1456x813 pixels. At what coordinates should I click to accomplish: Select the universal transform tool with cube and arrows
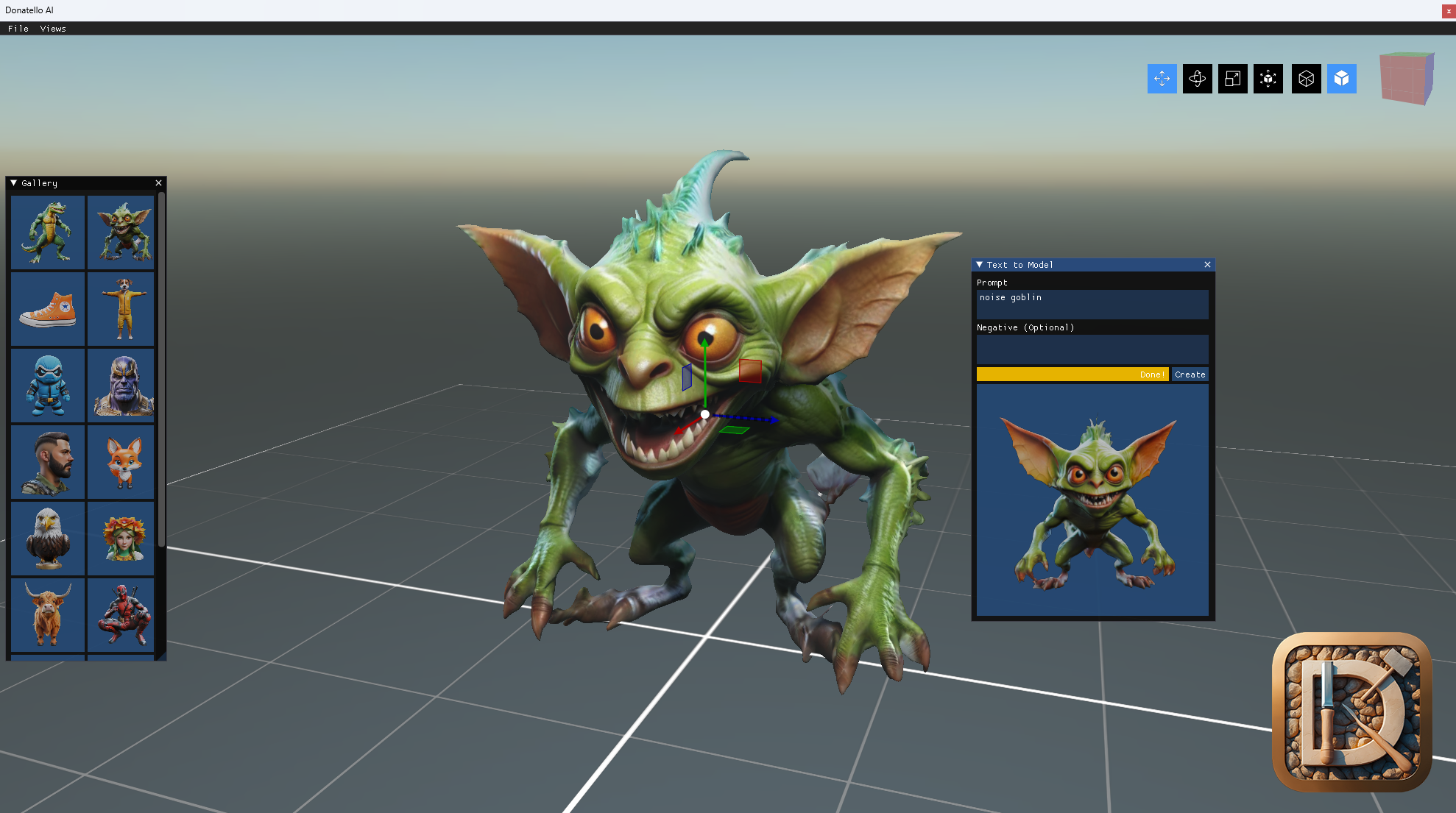tap(1268, 79)
